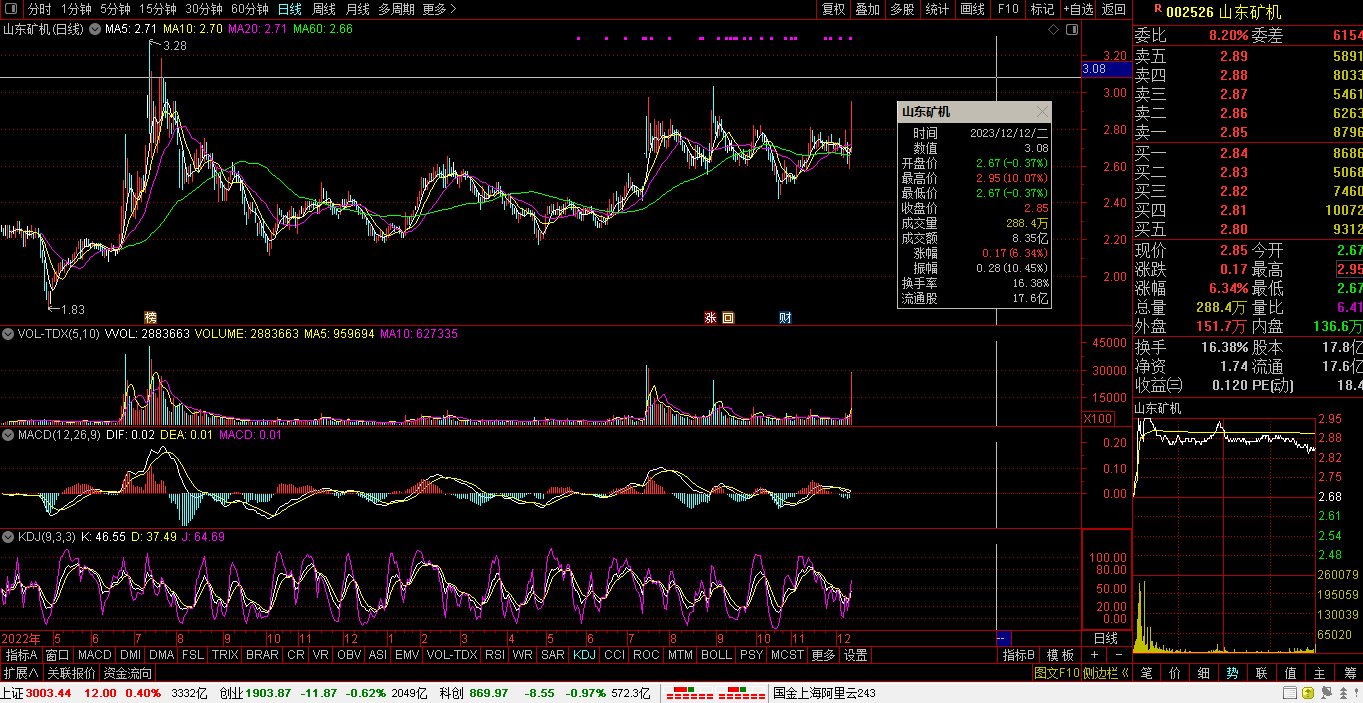Add stock to watchlist with +自选
The width and height of the screenshot is (1363, 703).
click(1078, 9)
